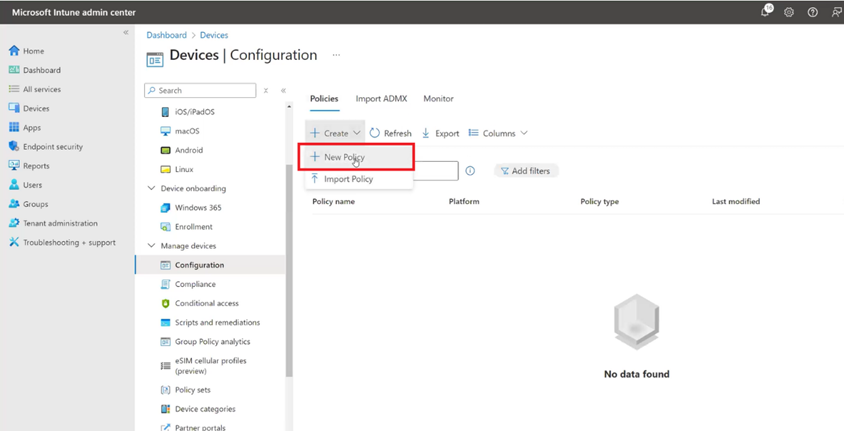844x431 pixels.
Task: Open Troubleshooting + support
Action: pos(69,242)
